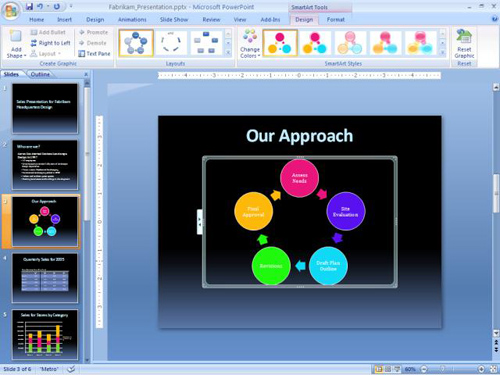Open the Change Colors dropdown
Image resolution: width=500 pixels, height=375 pixels.
[x=250, y=44]
